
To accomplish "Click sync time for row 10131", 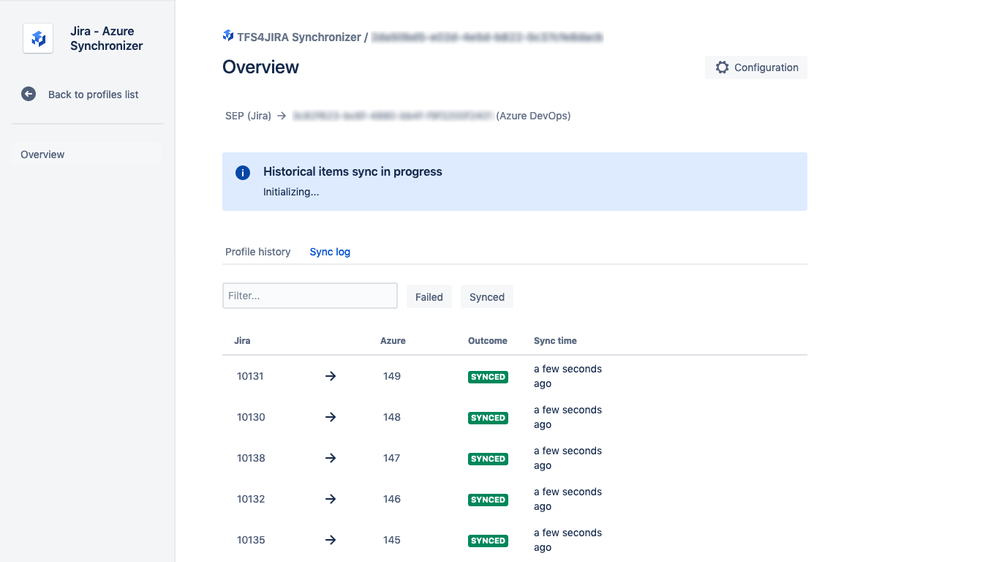I will (x=568, y=376).
